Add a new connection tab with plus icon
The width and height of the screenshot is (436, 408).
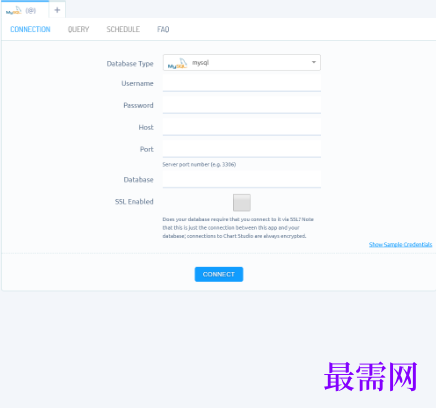[57, 10]
